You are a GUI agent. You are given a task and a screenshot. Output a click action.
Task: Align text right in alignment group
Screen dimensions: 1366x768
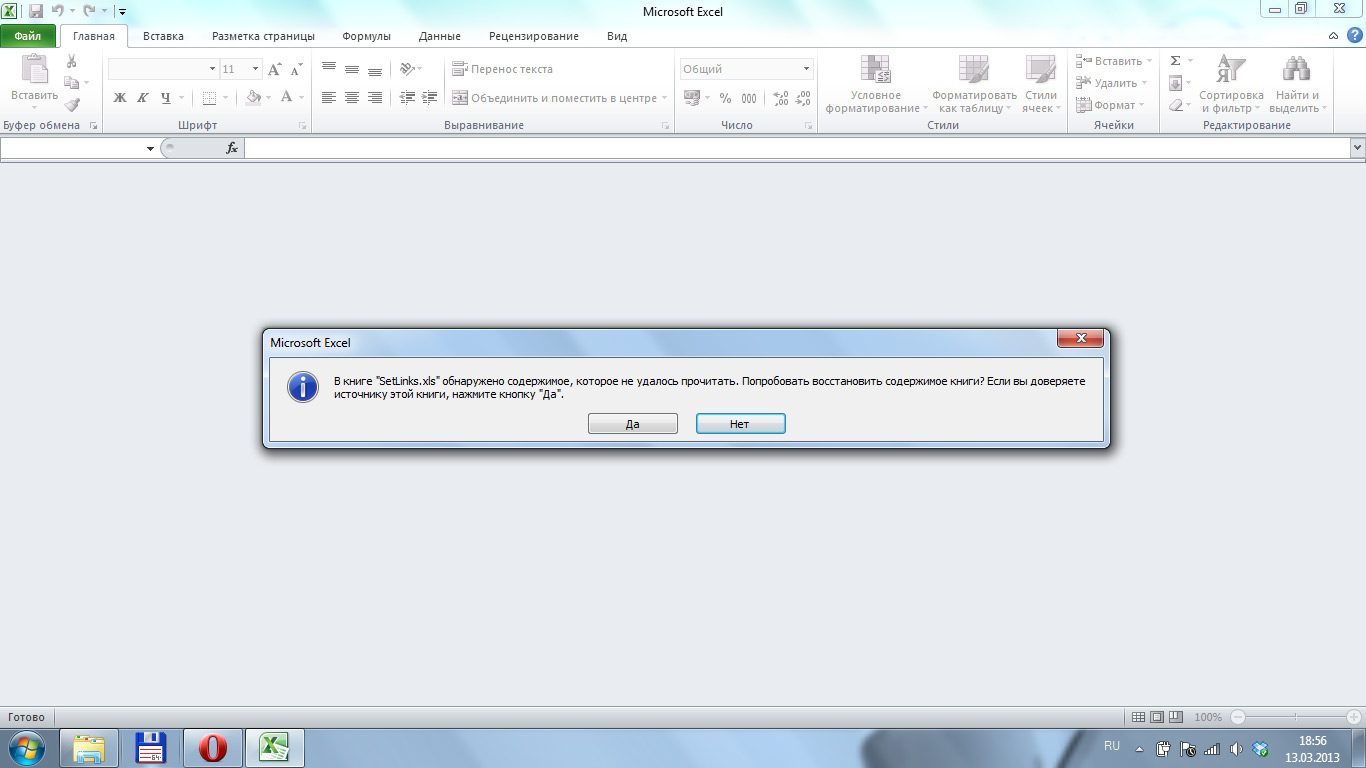click(x=375, y=98)
